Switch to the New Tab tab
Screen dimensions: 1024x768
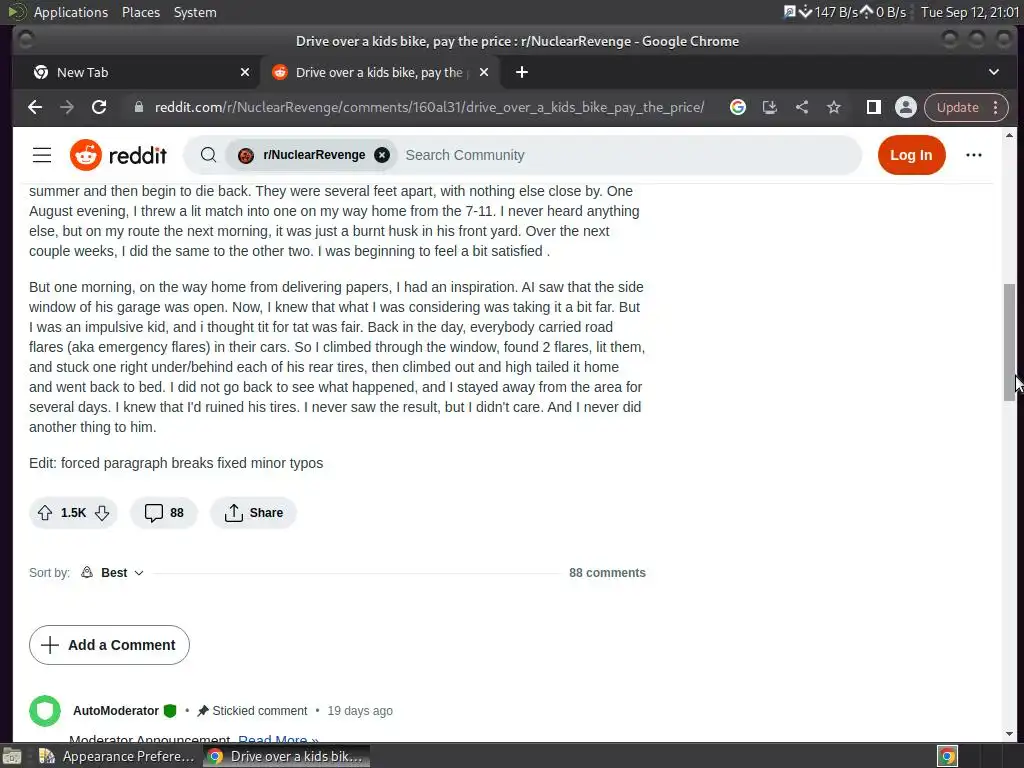[135, 72]
